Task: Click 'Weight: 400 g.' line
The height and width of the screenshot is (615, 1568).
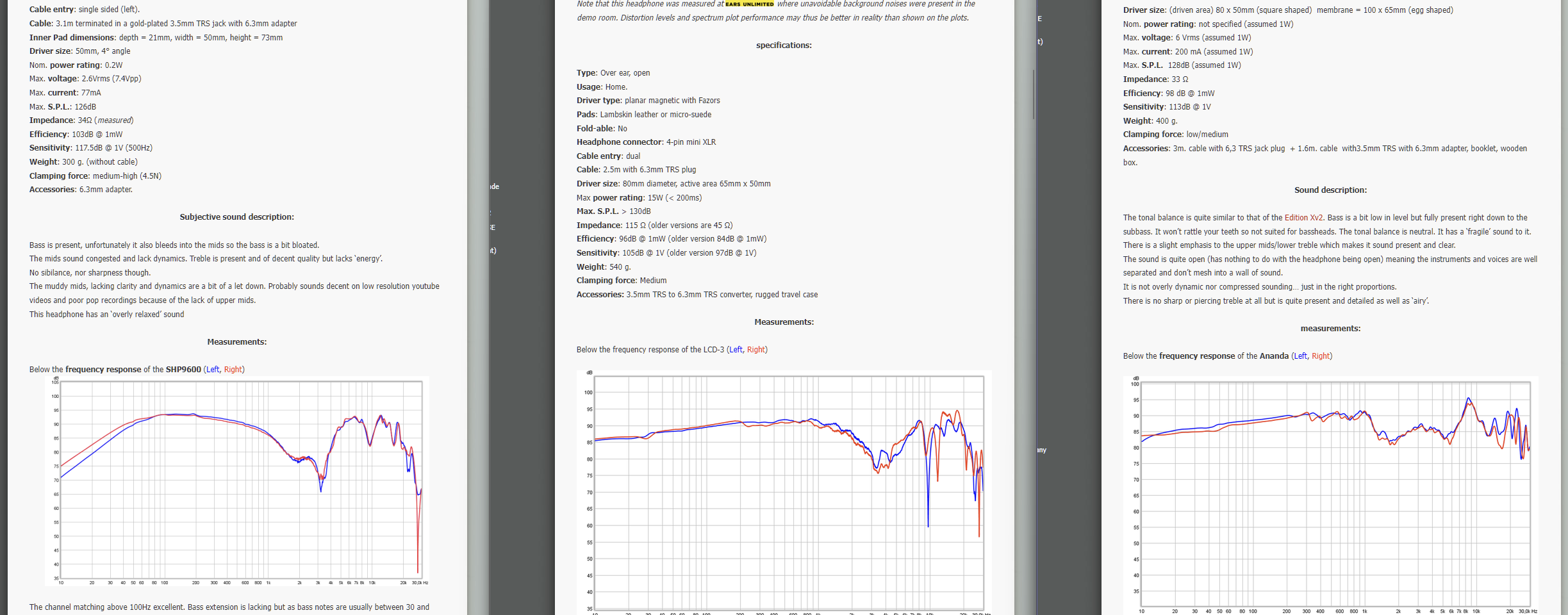Action: tap(1150, 121)
